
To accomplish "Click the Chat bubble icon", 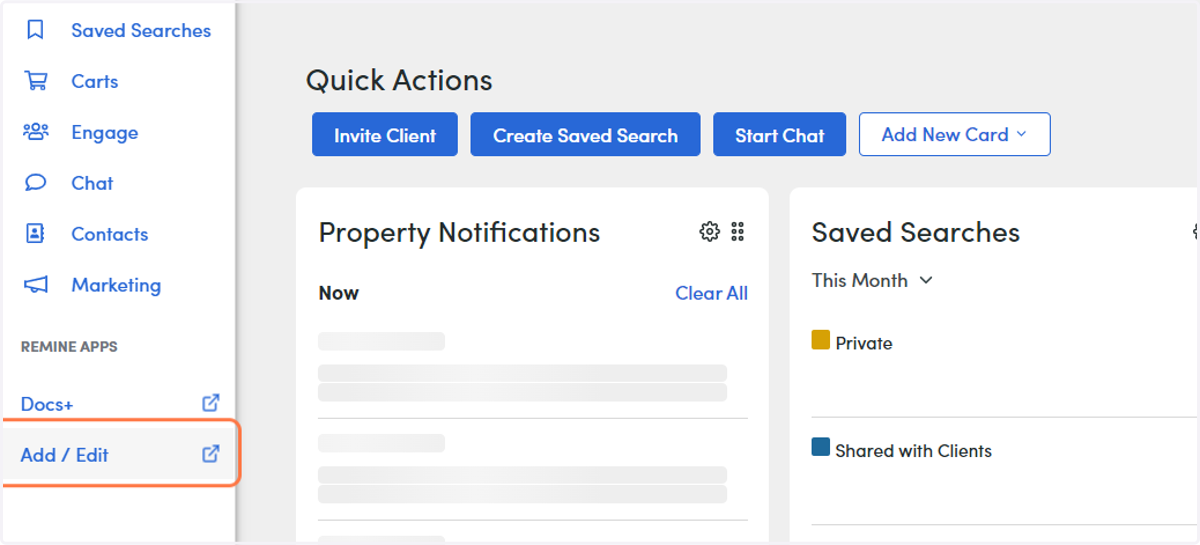I will pos(36,183).
